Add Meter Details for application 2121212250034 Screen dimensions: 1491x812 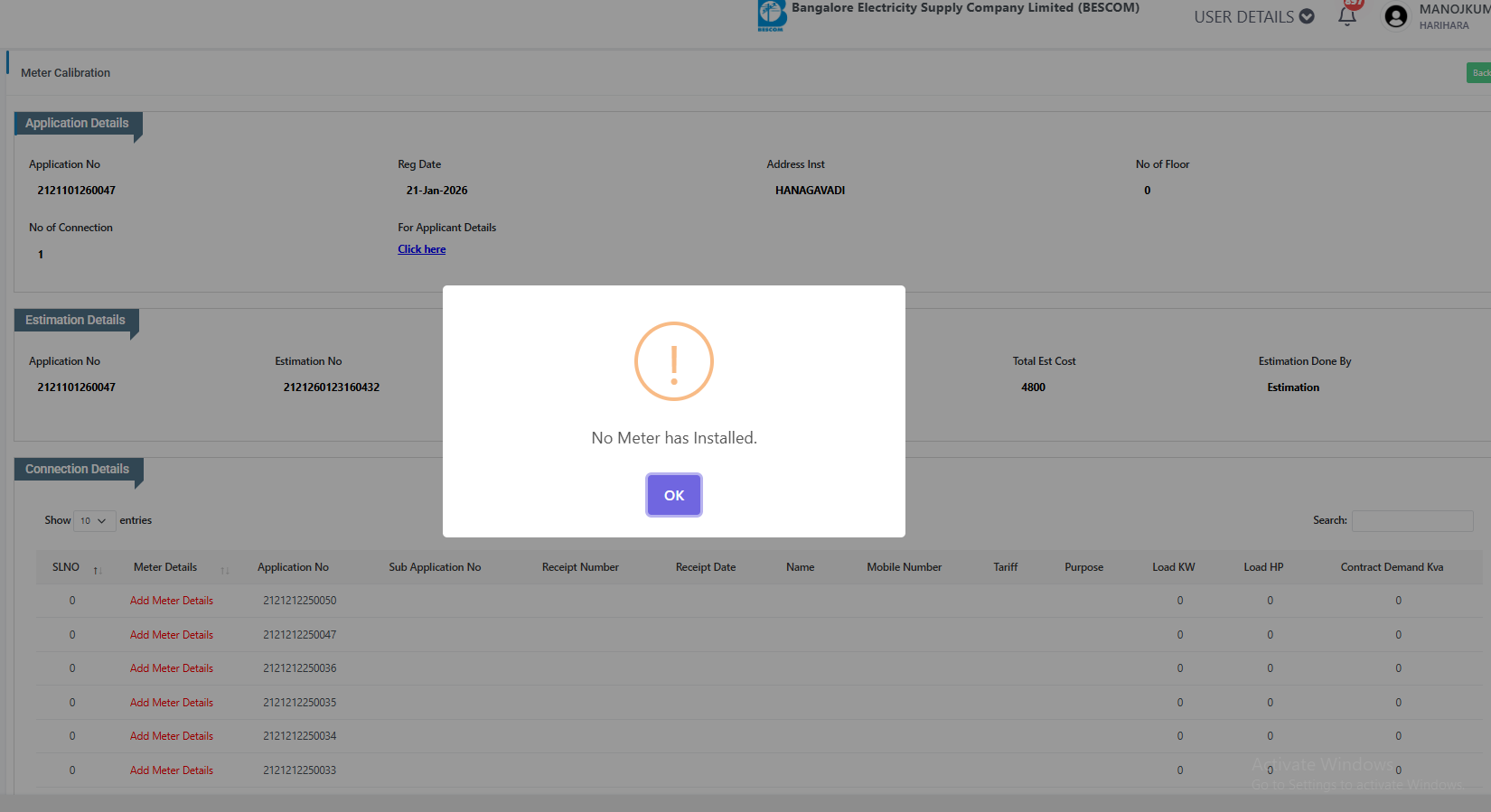click(172, 736)
